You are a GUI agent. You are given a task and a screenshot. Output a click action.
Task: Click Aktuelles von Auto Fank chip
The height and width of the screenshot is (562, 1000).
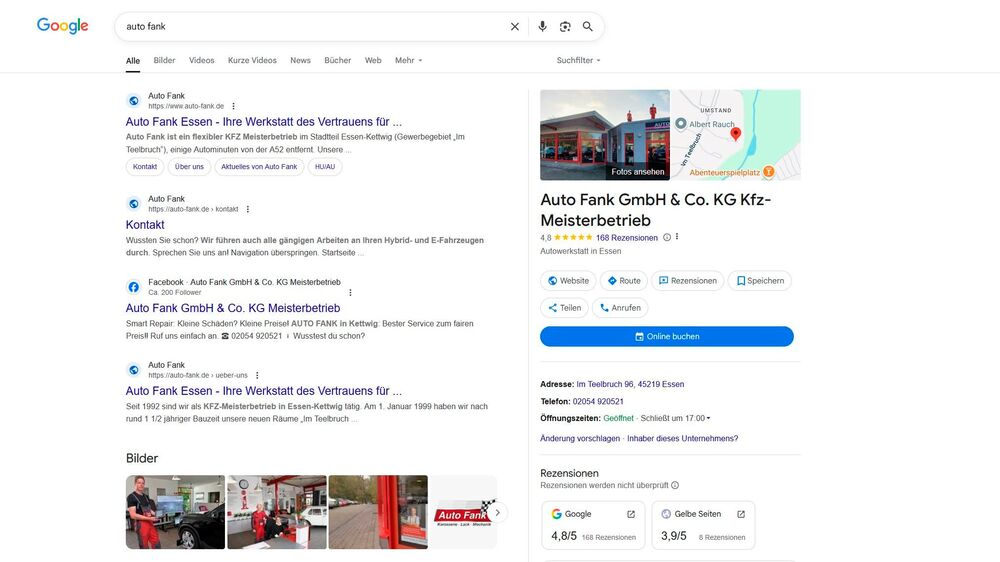point(259,166)
